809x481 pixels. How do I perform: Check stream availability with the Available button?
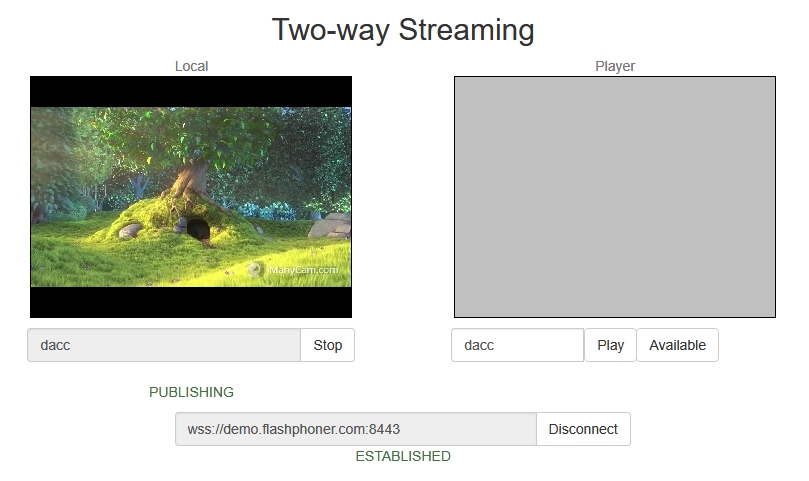coord(677,345)
